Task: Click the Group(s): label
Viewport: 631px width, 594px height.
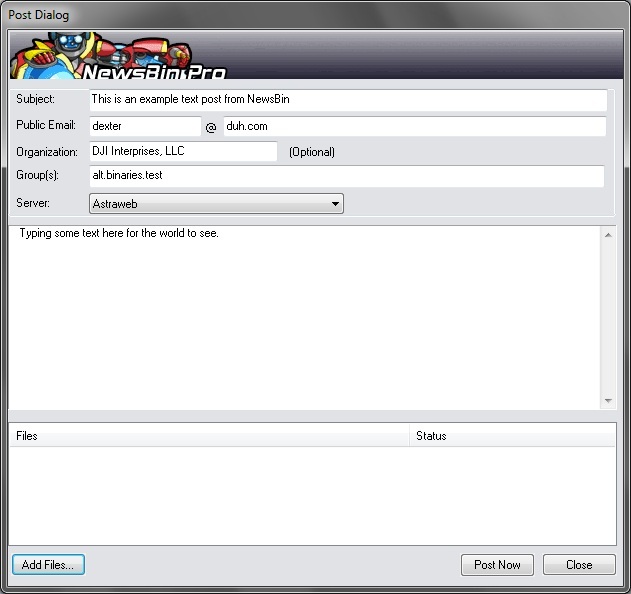Action: (x=37, y=175)
